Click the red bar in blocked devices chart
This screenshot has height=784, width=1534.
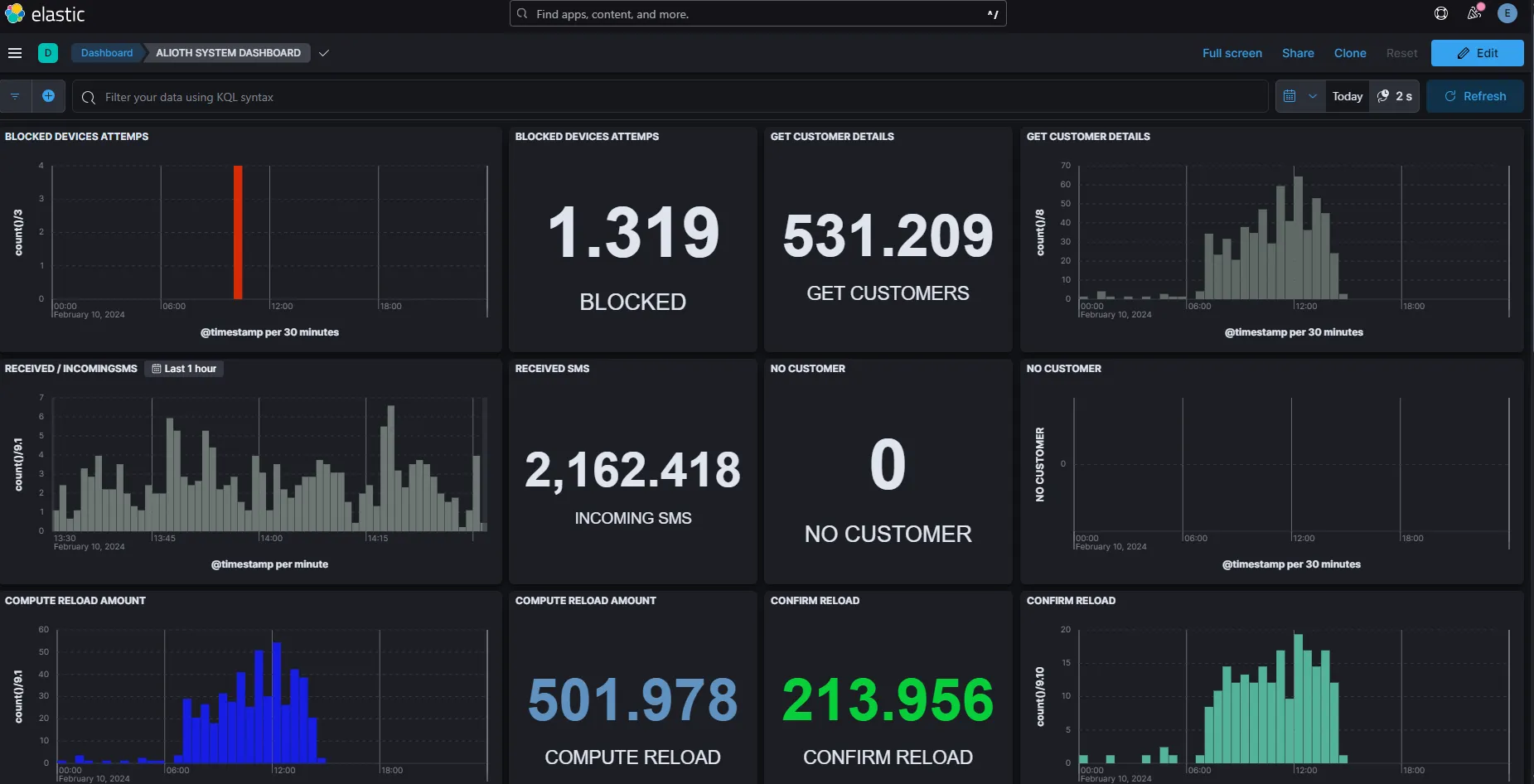tap(238, 232)
